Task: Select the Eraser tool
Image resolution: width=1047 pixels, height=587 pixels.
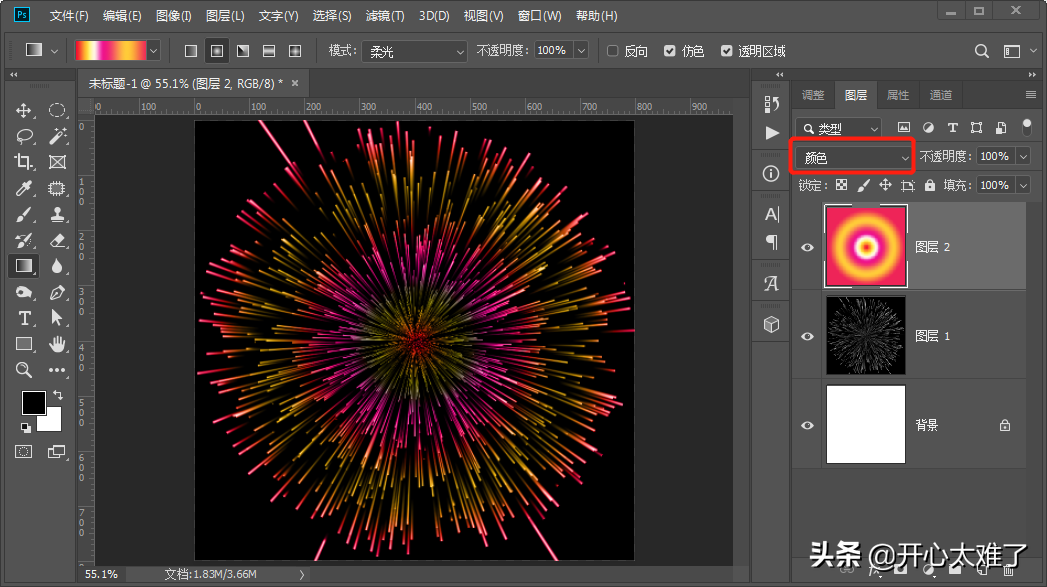Action: click(57, 240)
